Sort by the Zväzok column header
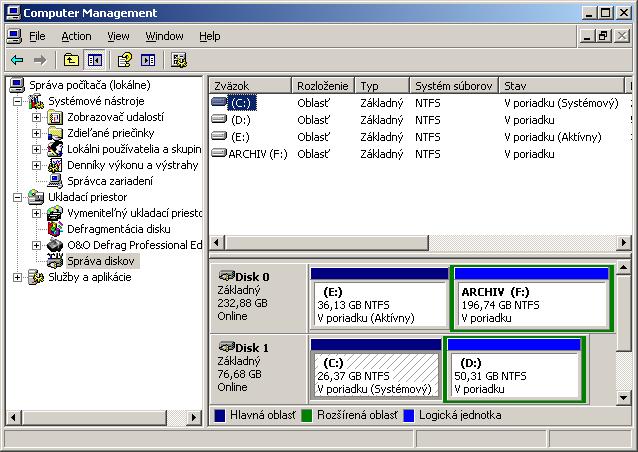Screen dimensions: 638x452 tap(251, 86)
